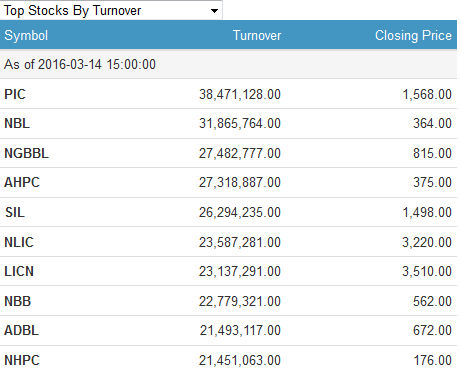Open the NLIC stock symbol link

(19, 242)
